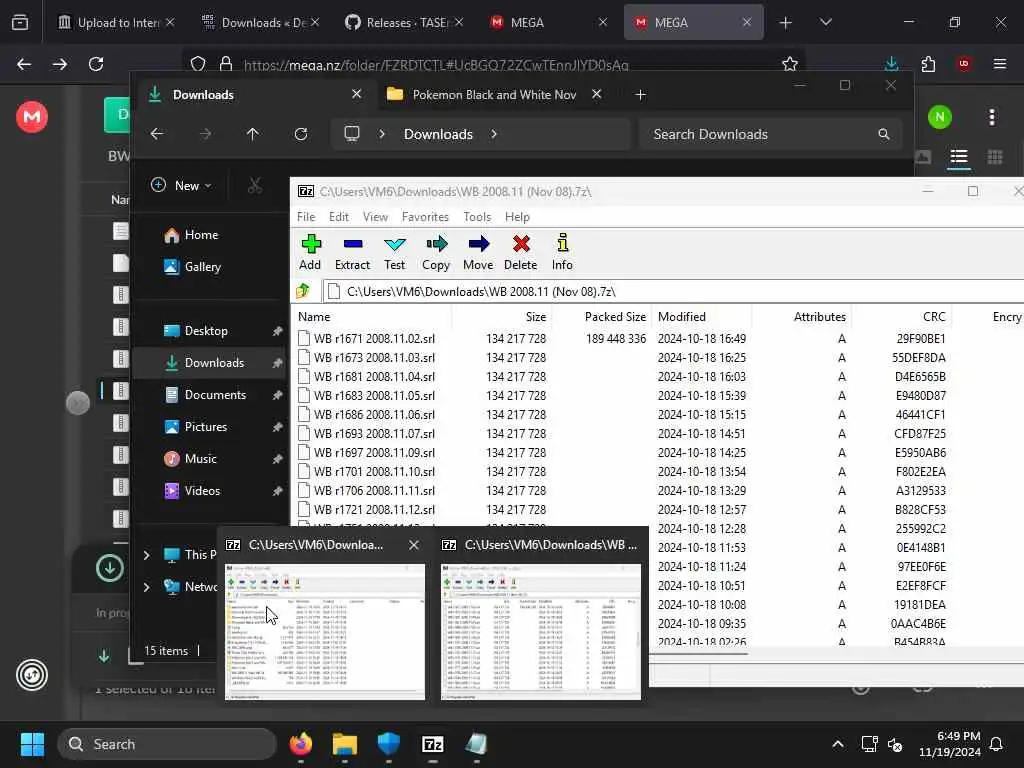Click Explorer Up arrow
The image size is (1024, 768).
[253, 134]
